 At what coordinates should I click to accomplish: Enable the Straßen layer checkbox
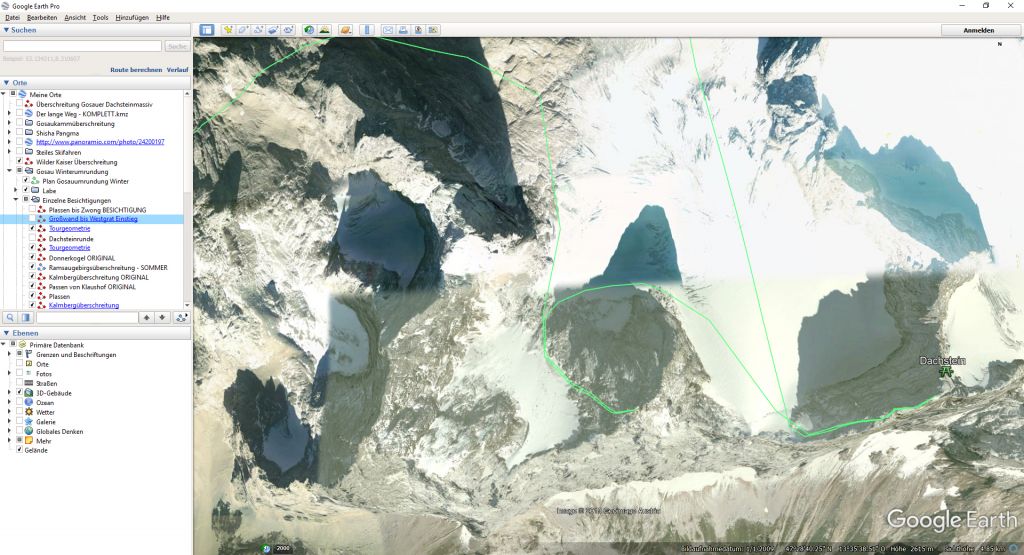20,383
